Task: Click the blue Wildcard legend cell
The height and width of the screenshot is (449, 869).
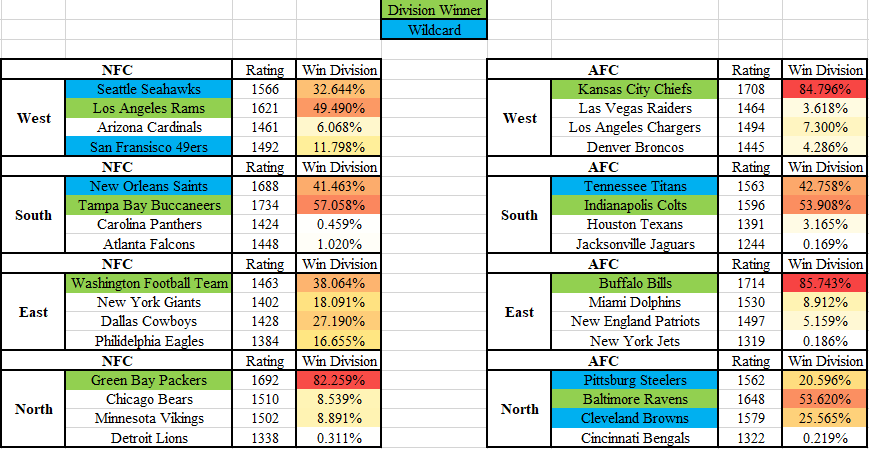Action: tap(434, 29)
